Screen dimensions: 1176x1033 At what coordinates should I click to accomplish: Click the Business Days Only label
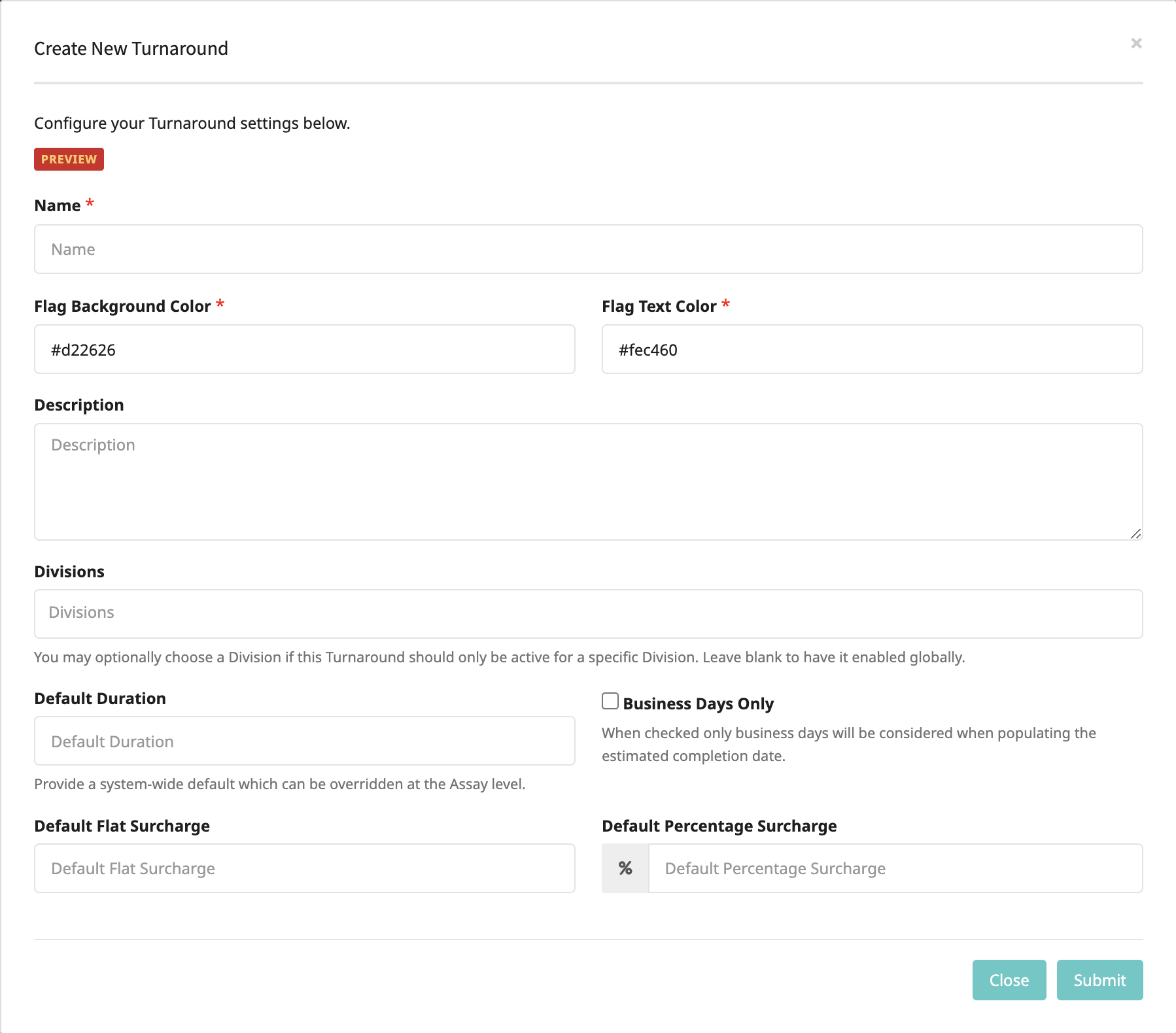[x=698, y=703]
